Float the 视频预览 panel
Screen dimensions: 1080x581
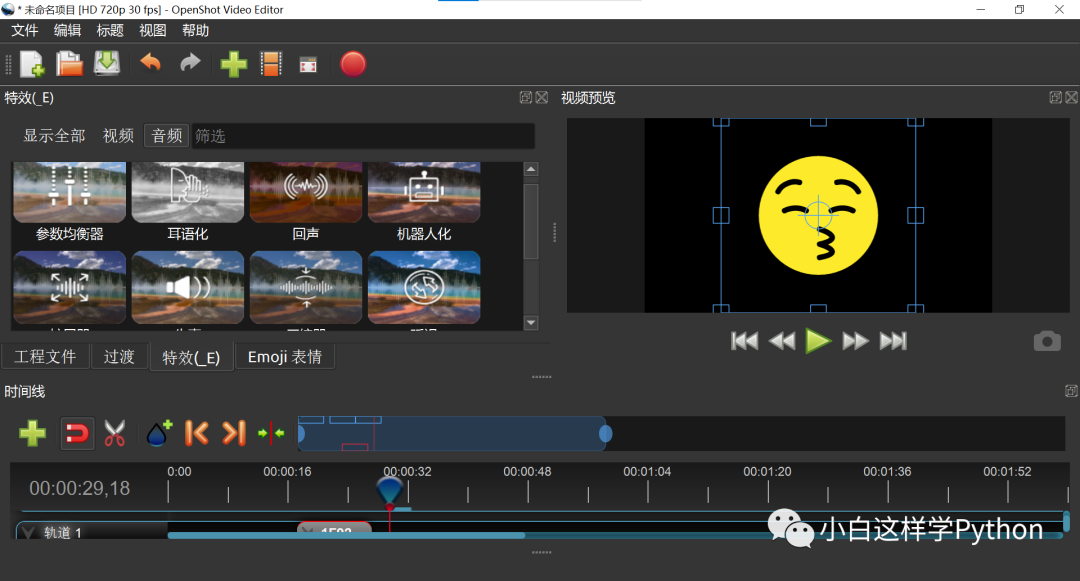tap(1055, 98)
